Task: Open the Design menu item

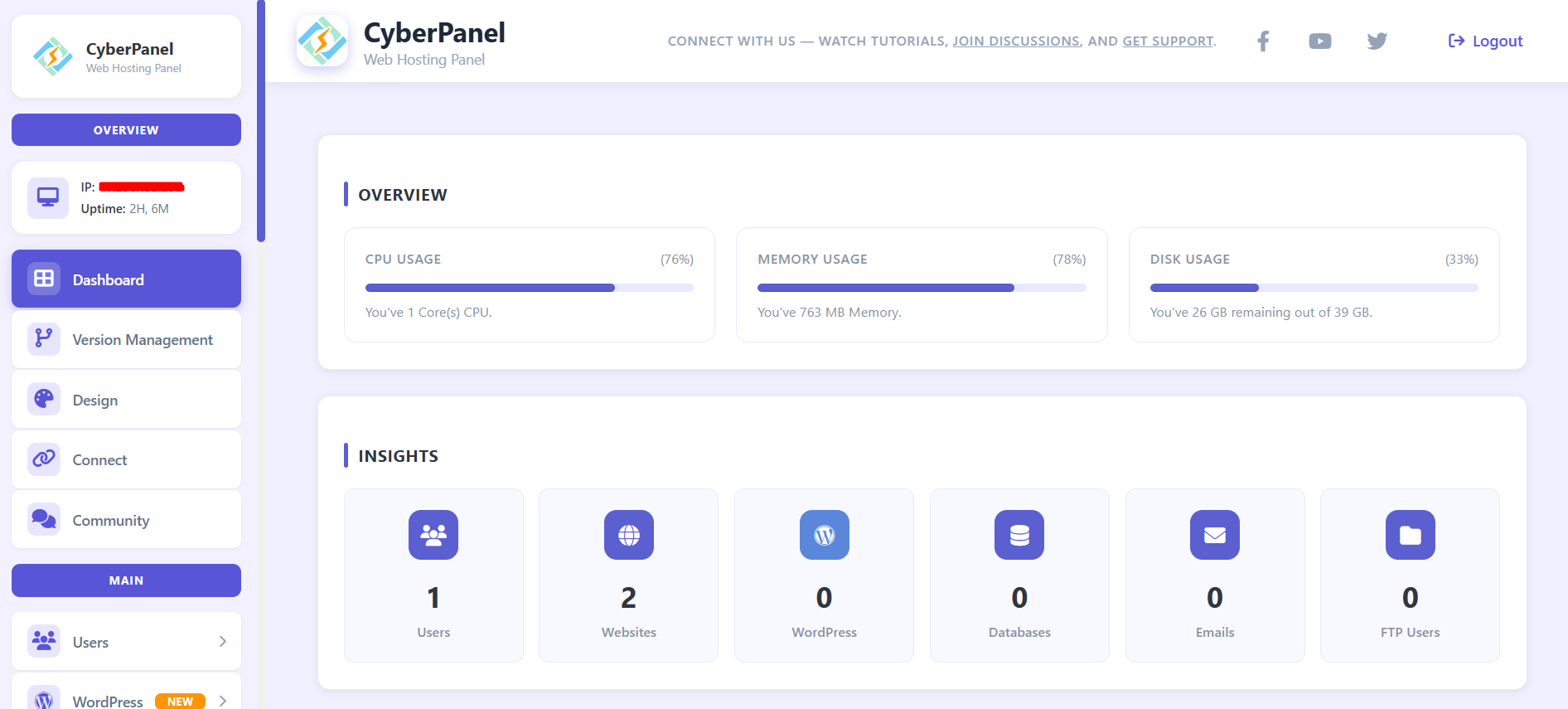Action: click(126, 400)
